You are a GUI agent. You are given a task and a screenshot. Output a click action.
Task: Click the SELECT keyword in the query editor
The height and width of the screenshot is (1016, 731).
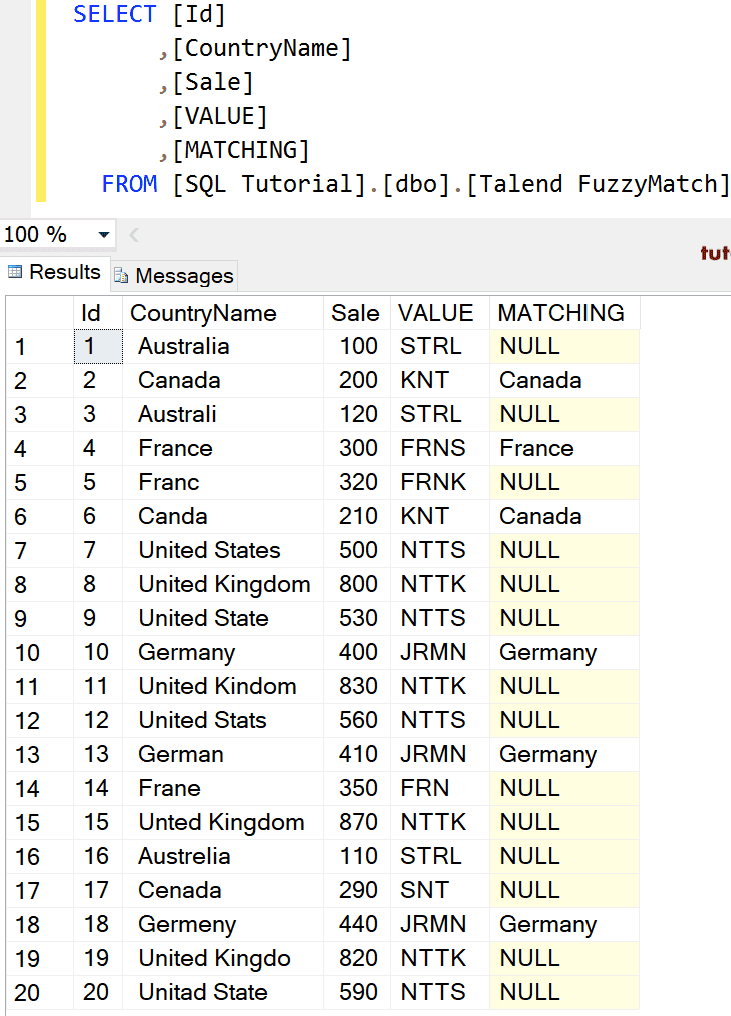click(x=113, y=14)
